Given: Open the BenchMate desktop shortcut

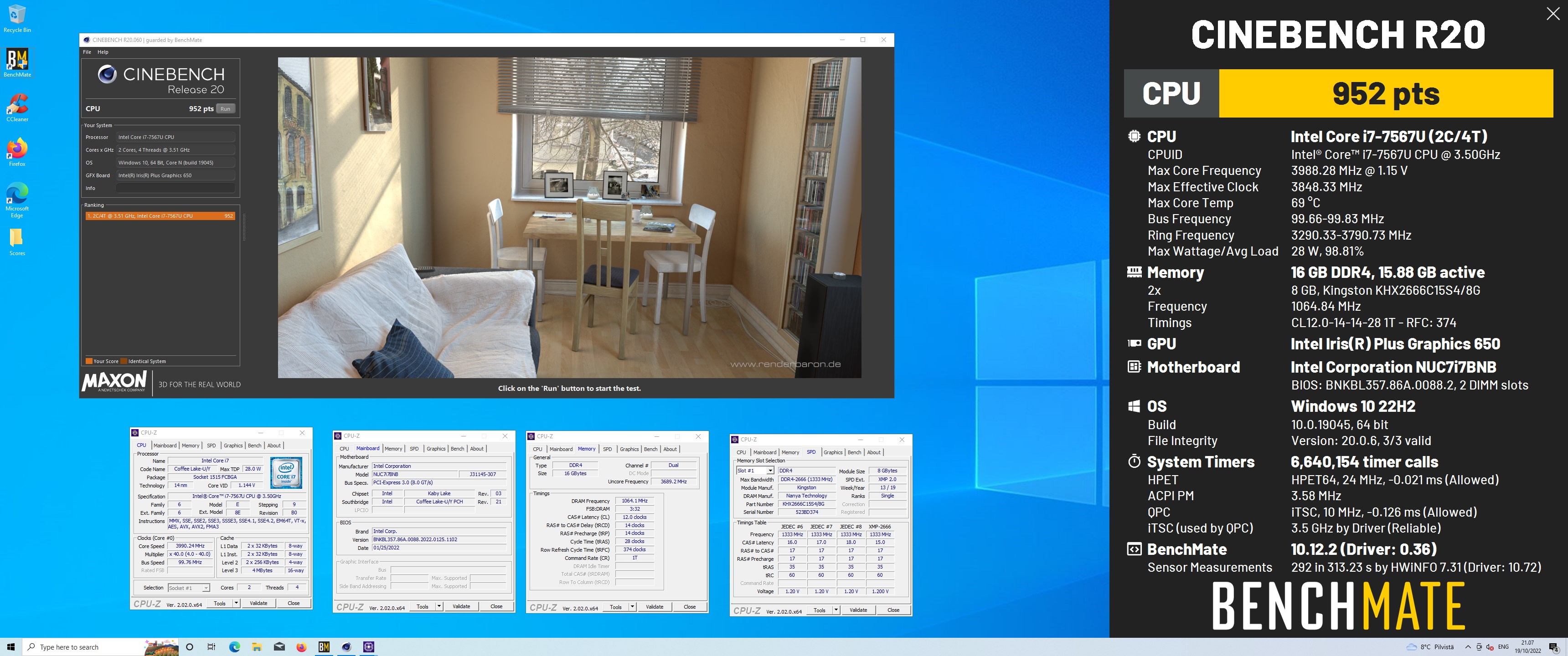Looking at the screenshot, I should (x=17, y=63).
